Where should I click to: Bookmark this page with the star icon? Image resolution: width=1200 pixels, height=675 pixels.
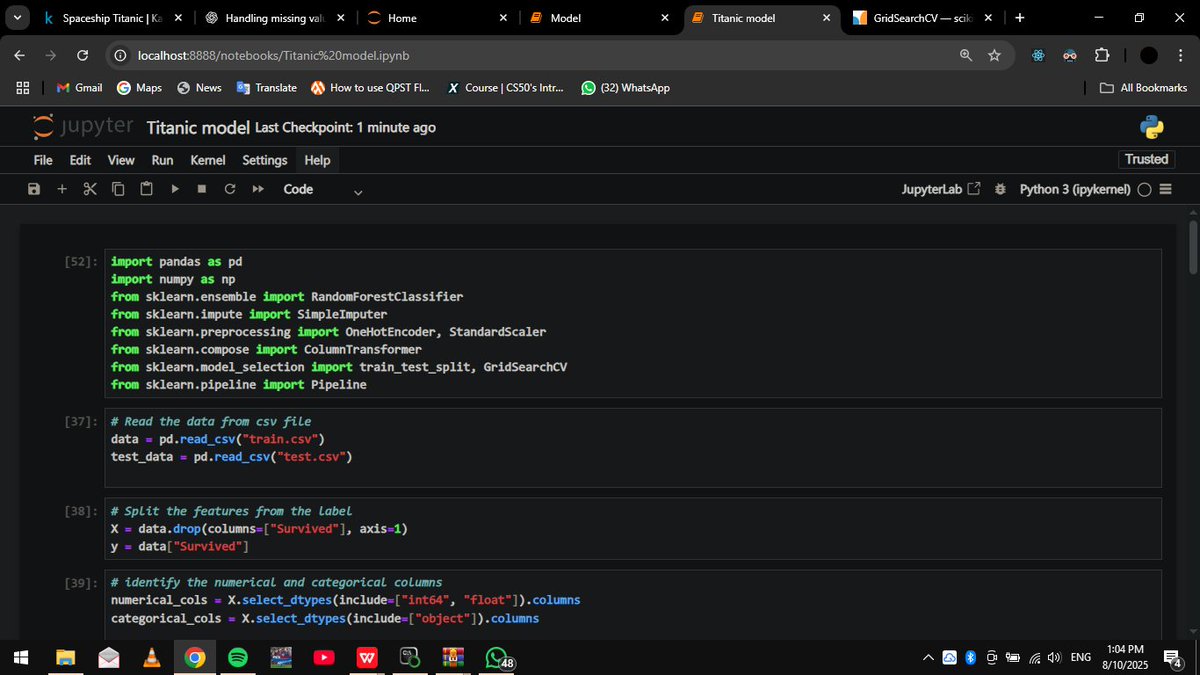click(x=994, y=55)
